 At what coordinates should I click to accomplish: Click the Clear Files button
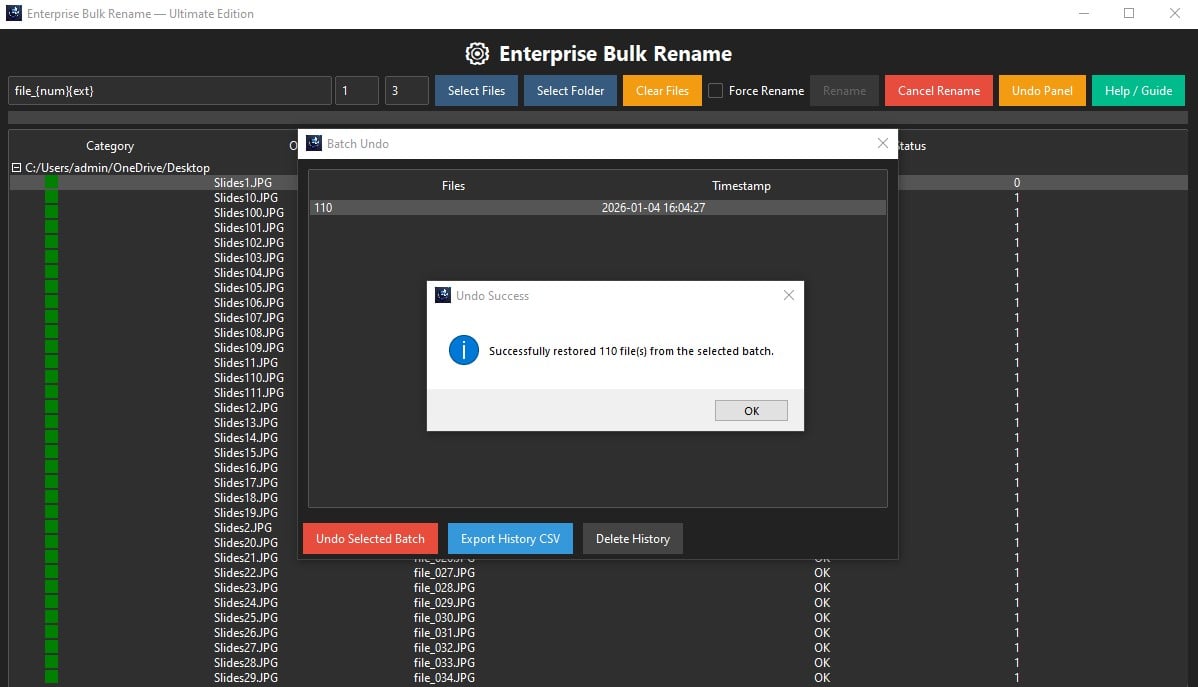[x=662, y=90]
